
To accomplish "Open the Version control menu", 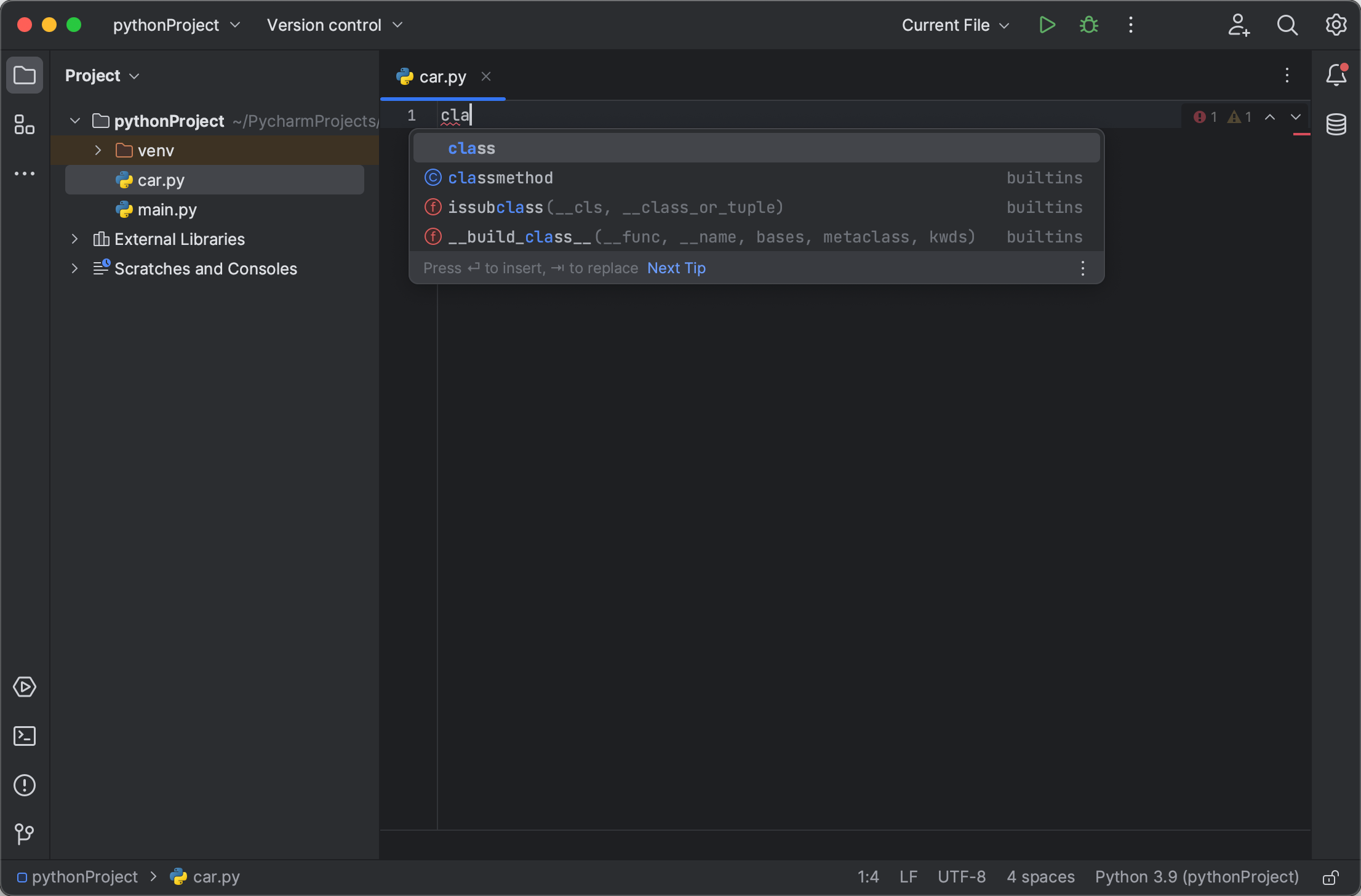I will [334, 25].
